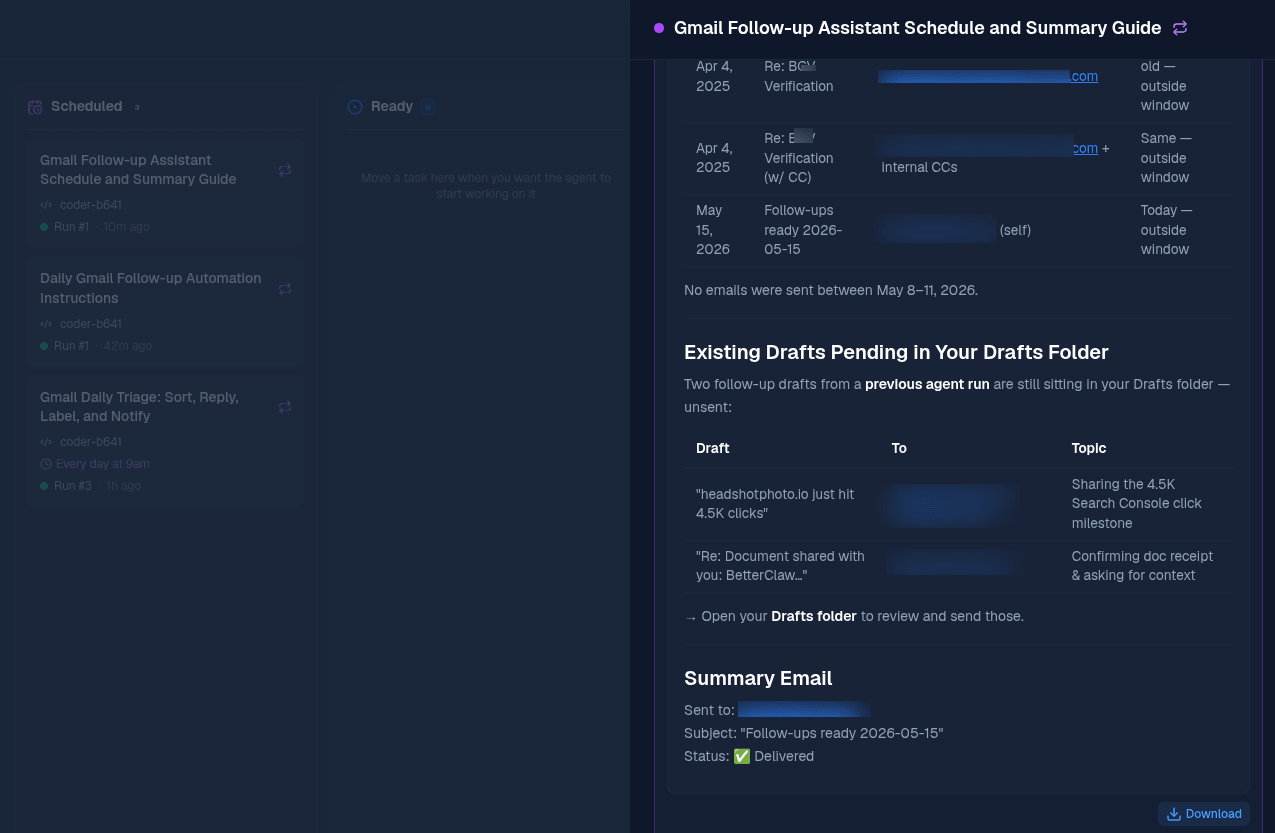Click the Ready column circle icon

click(355, 107)
